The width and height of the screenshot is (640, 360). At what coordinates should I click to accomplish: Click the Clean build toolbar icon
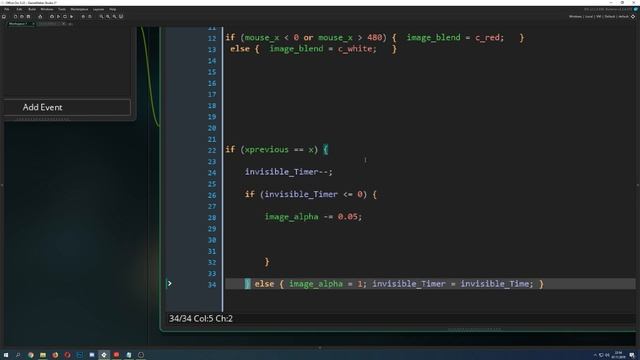pos(71,16)
